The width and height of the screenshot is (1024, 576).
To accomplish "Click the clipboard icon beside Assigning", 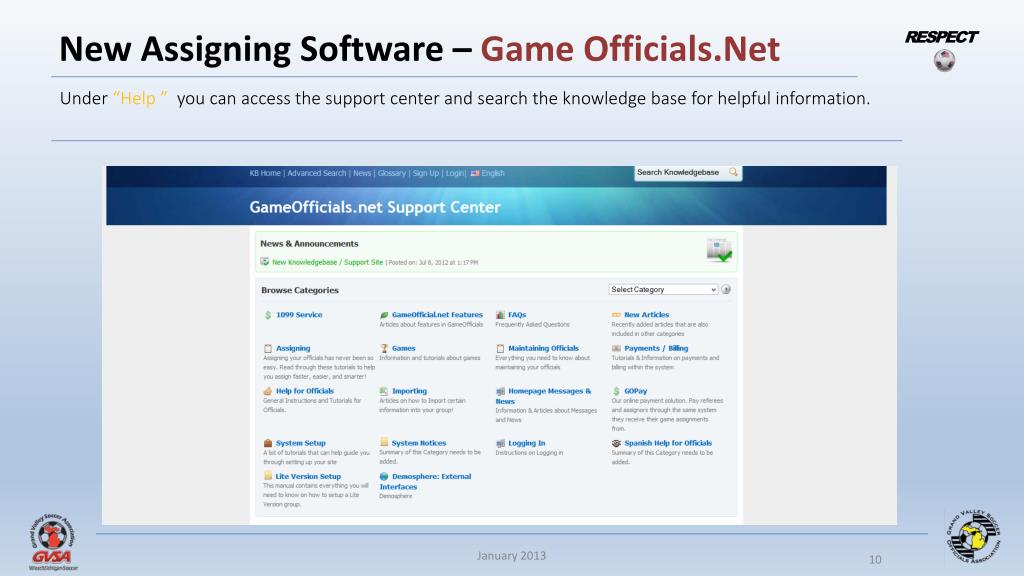I will (268, 349).
